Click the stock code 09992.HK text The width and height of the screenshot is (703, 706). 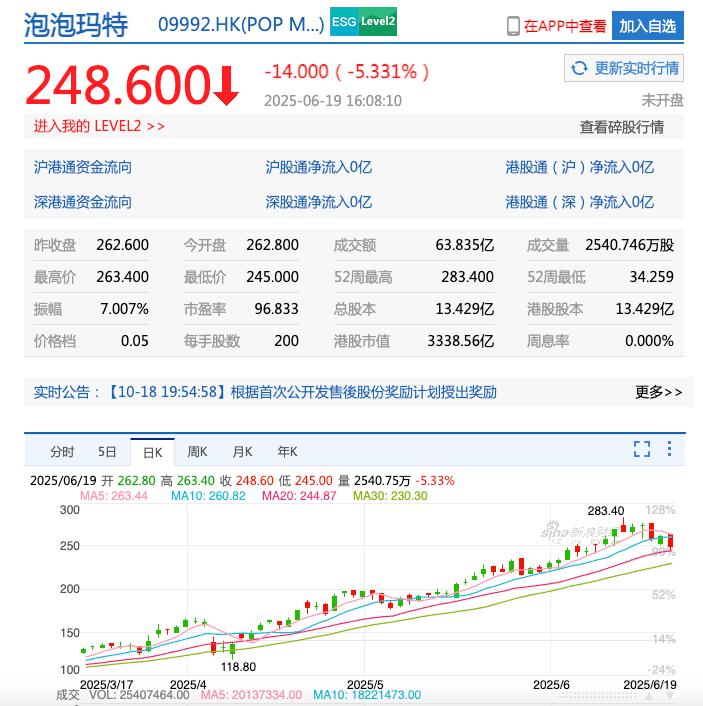pyautogui.click(x=241, y=25)
